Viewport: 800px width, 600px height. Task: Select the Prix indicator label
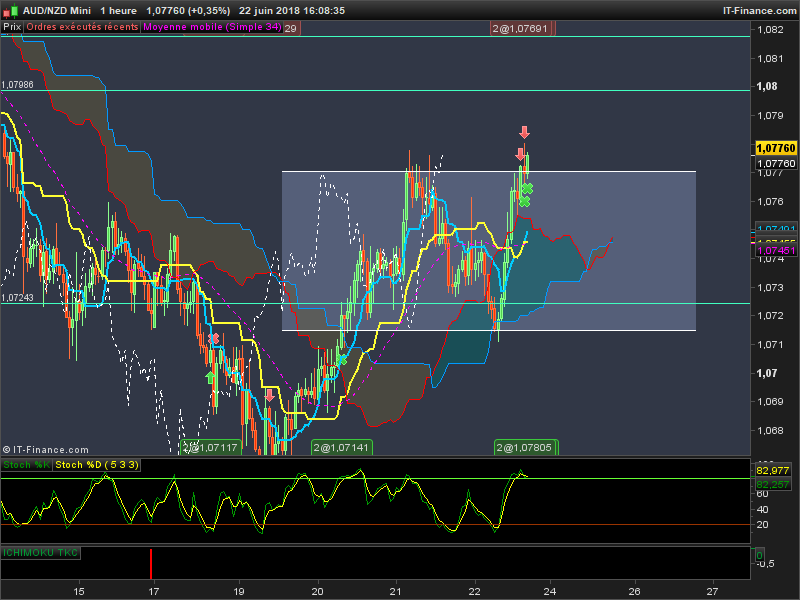click(x=12, y=27)
